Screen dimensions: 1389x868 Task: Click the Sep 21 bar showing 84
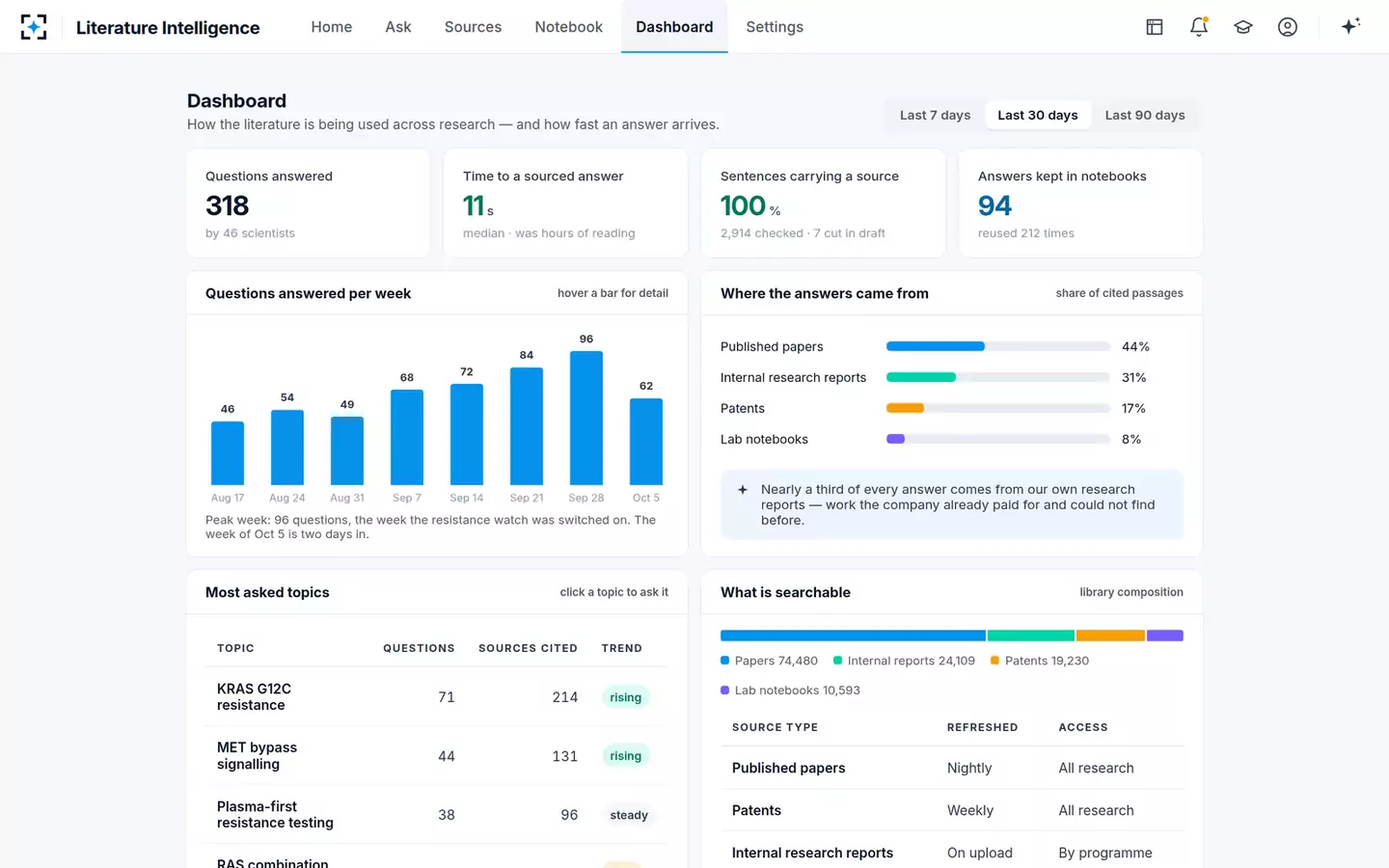point(527,426)
